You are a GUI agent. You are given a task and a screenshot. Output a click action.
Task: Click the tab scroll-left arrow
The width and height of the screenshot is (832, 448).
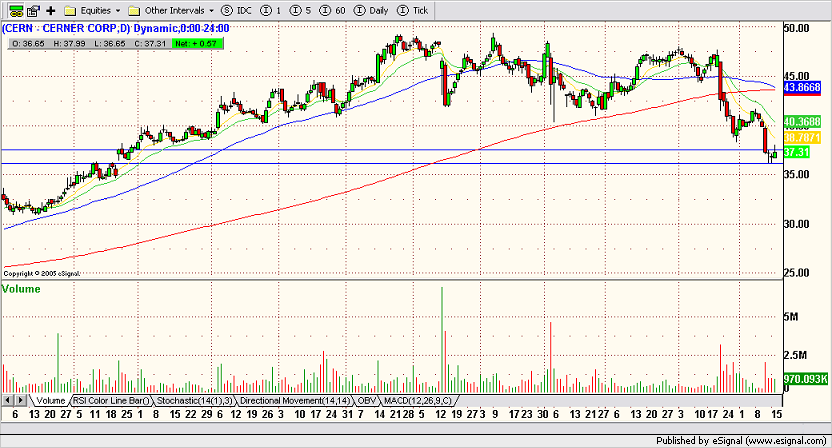(x=7, y=400)
